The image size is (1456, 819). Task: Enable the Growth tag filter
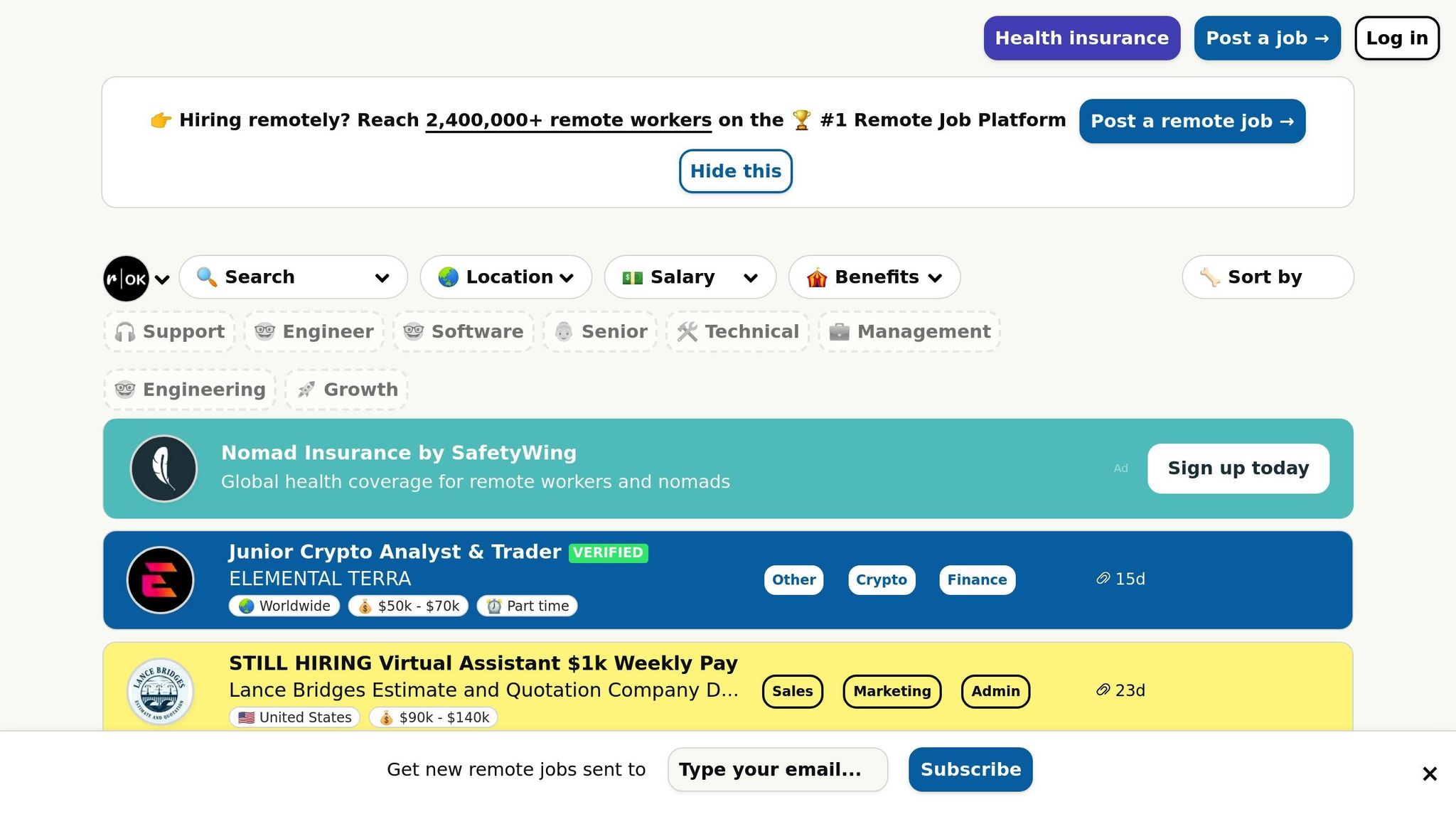(x=347, y=390)
